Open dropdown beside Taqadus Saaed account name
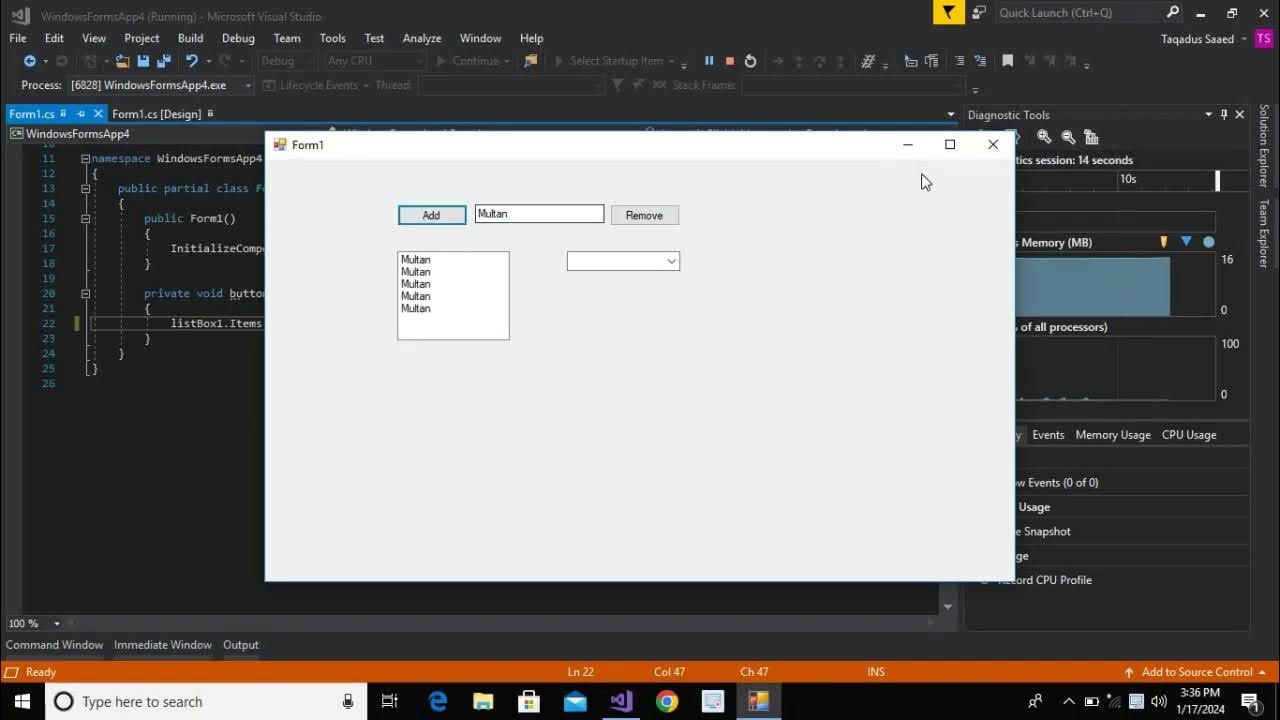Viewport: 1280px width, 720px height. pyautogui.click(x=1244, y=39)
